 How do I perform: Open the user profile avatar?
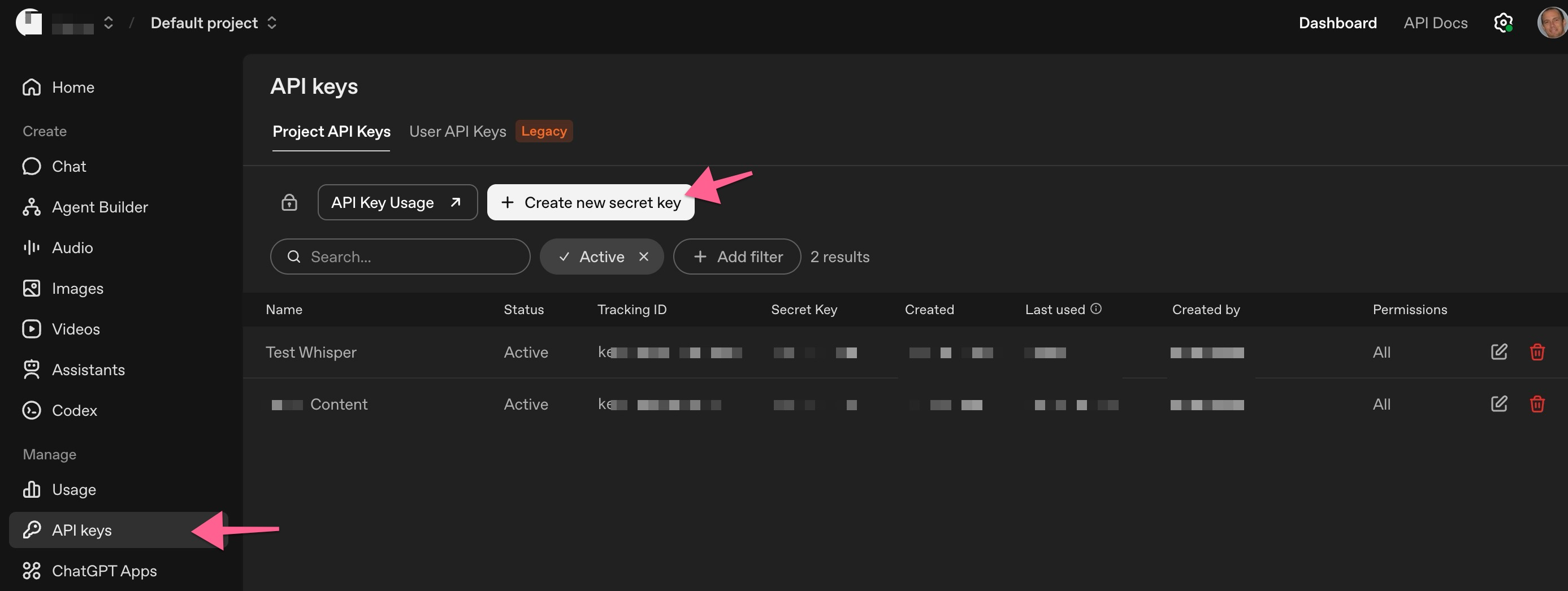(x=1552, y=23)
